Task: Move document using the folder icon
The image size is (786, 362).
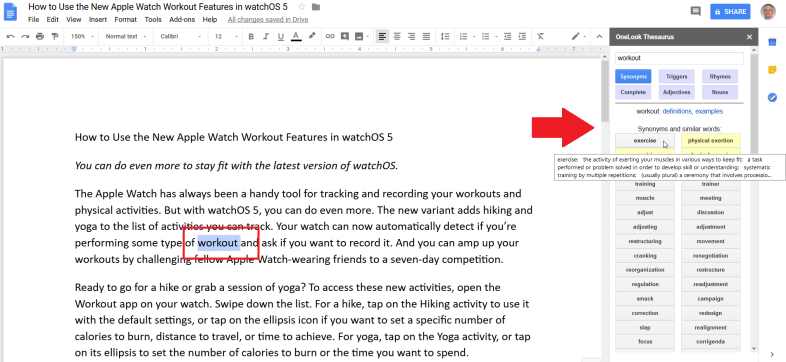Action: point(316,7)
